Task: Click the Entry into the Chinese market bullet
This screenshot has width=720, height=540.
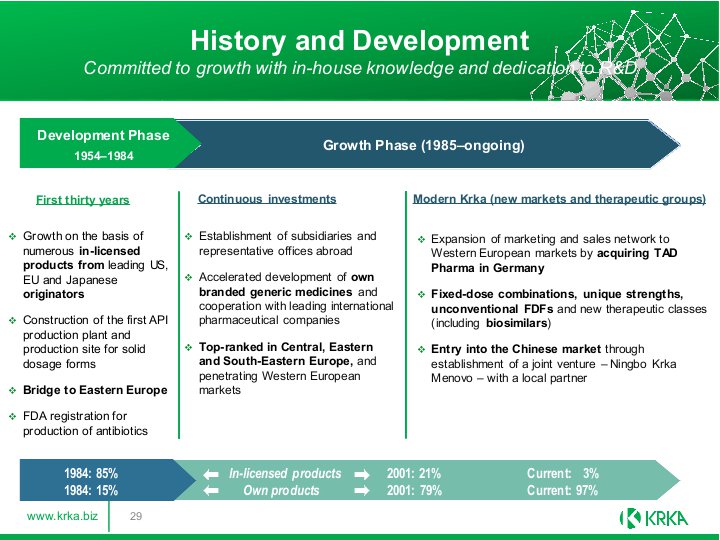Action: [553, 364]
